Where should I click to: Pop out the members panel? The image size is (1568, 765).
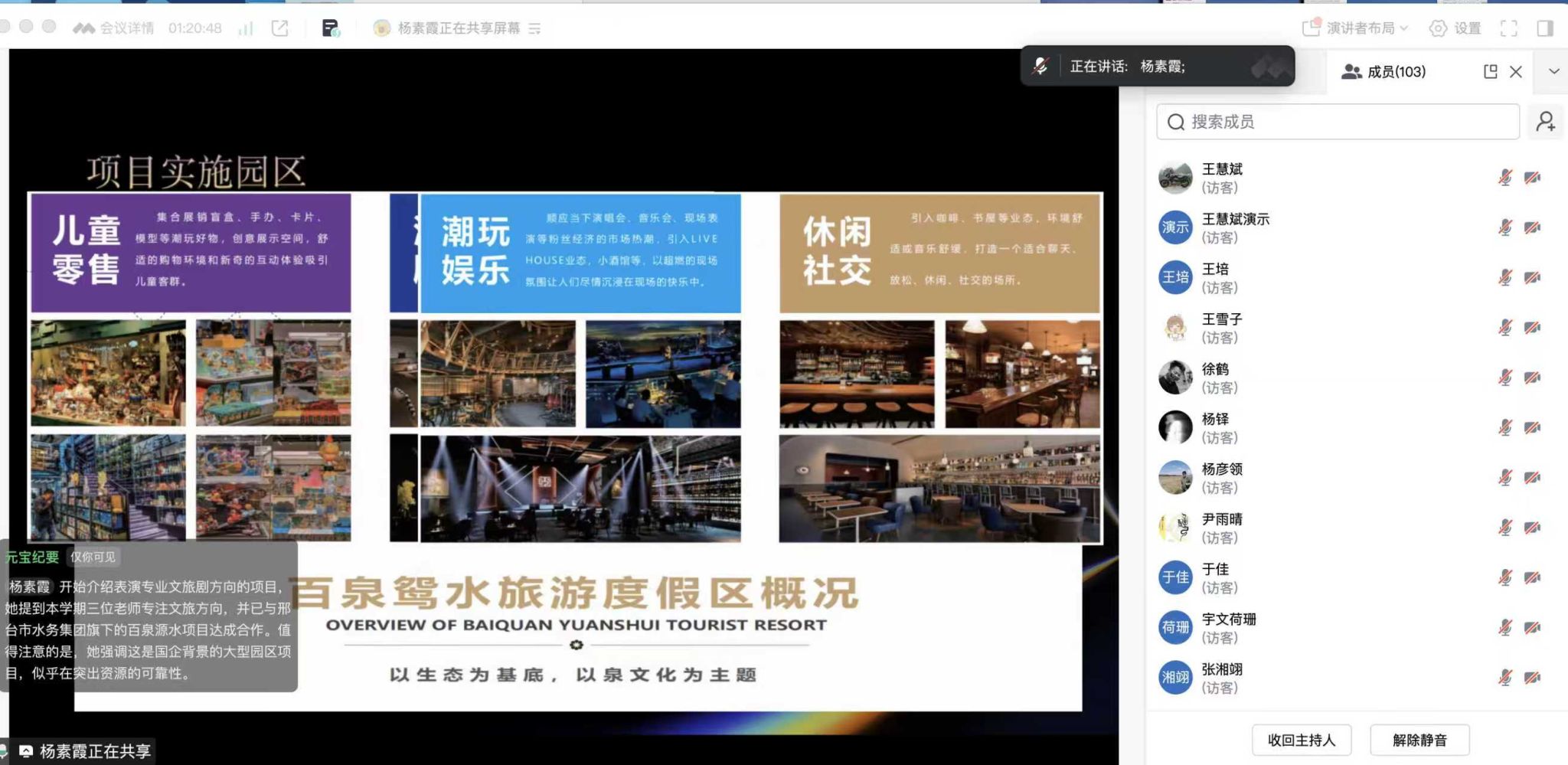point(1490,71)
